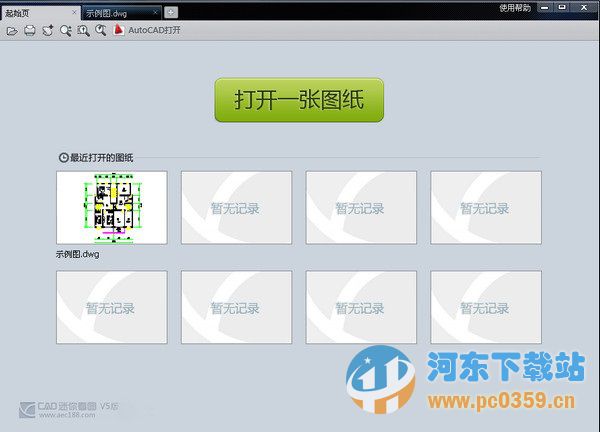
Task: Click the clock icon beside 最近打开的图纸
Action: tap(64, 158)
